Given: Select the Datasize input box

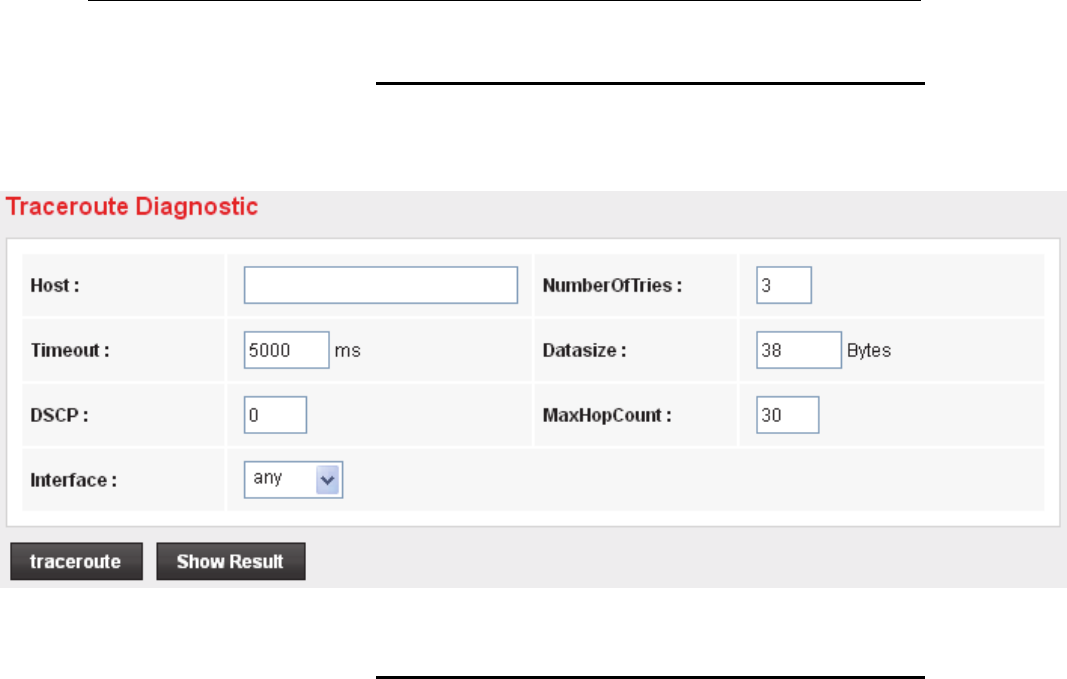Looking at the screenshot, I should pyautogui.click(x=798, y=350).
